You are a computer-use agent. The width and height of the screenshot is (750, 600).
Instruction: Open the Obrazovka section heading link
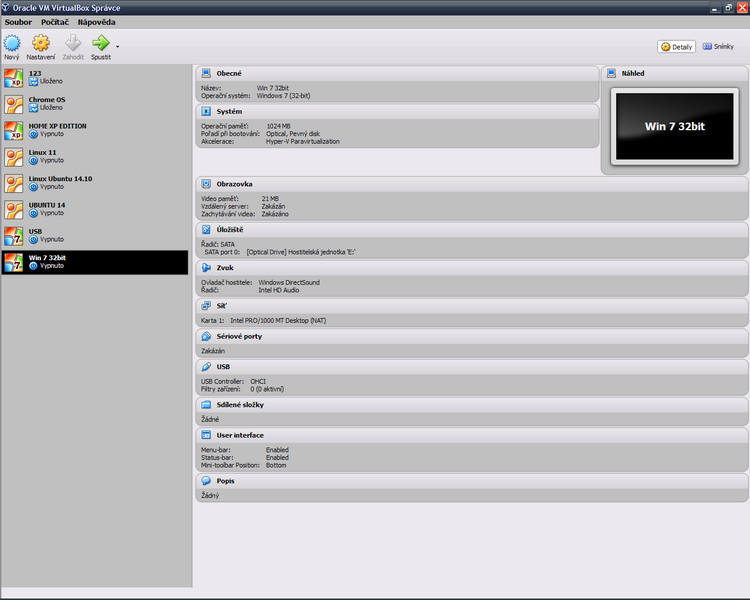tap(234, 184)
